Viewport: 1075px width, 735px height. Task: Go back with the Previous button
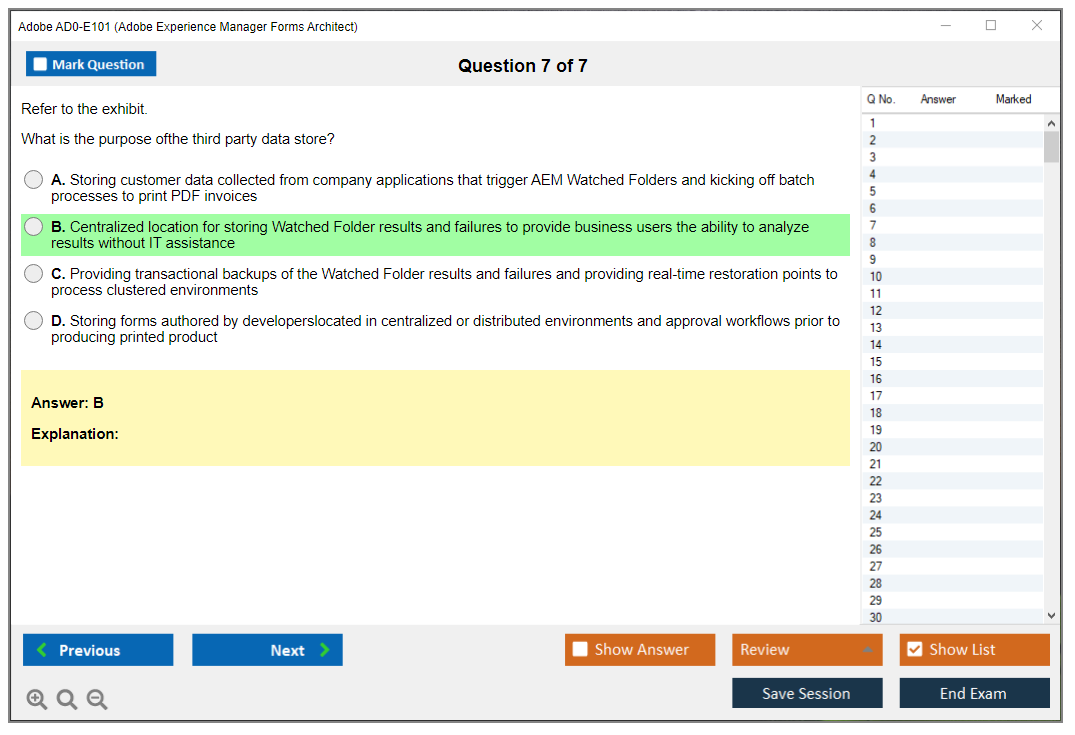pos(98,650)
